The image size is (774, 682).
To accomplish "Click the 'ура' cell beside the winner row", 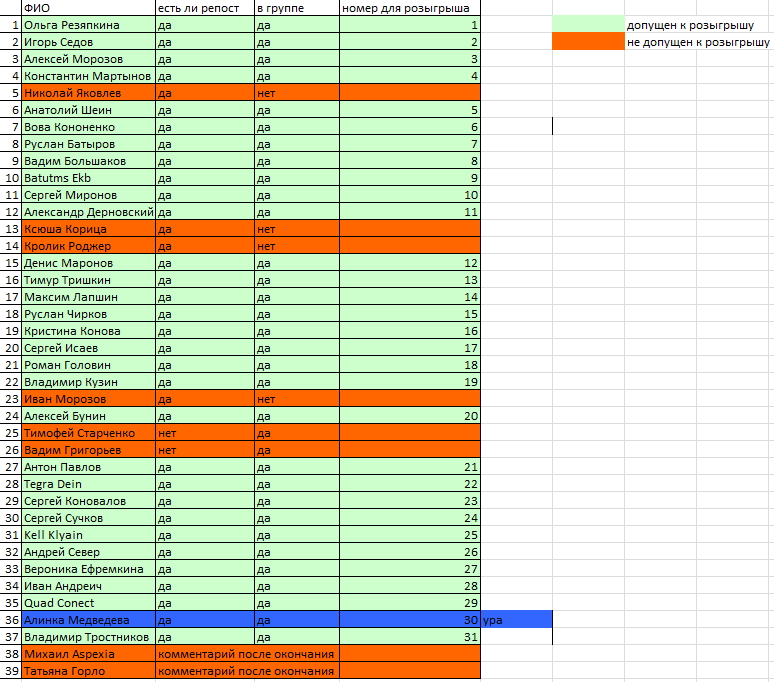I will pyautogui.click(x=516, y=620).
